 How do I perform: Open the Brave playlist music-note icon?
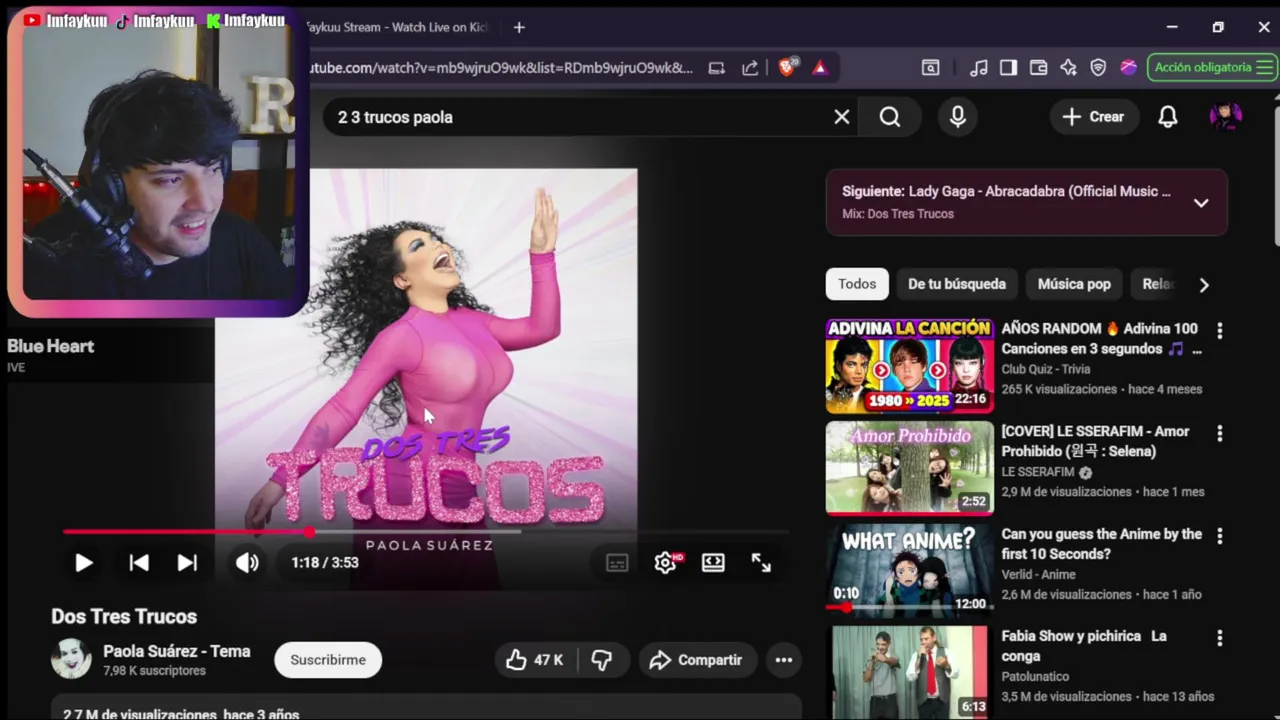[979, 68]
